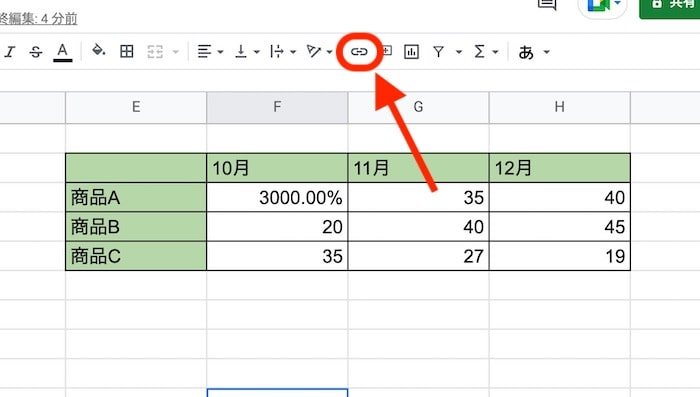Click the insert chart icon
The image size is (700, 397).
click(411, 52)
